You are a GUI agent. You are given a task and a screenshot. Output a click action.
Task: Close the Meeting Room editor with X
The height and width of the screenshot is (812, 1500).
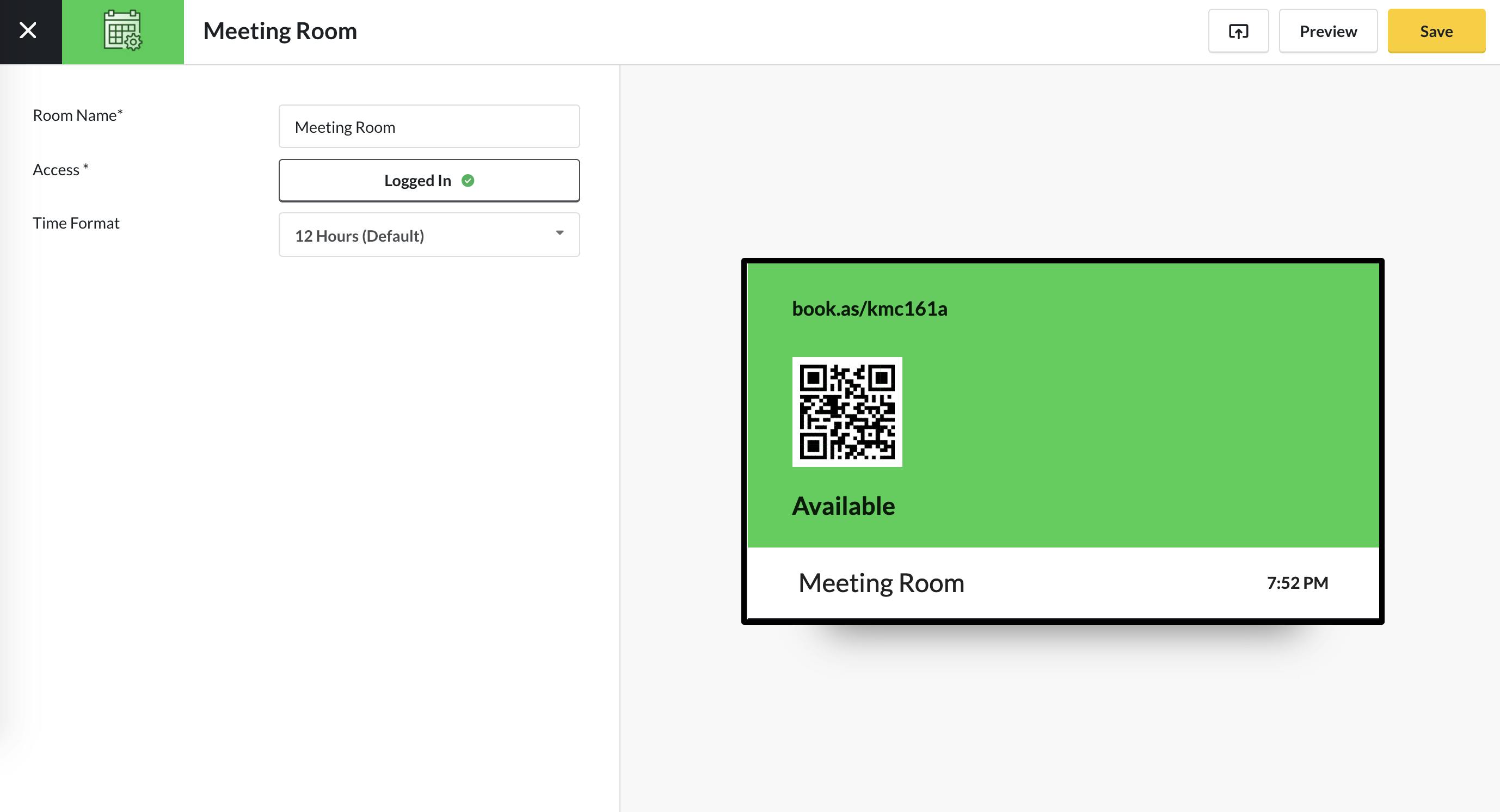pyautogui.click(x=28, y=31)
